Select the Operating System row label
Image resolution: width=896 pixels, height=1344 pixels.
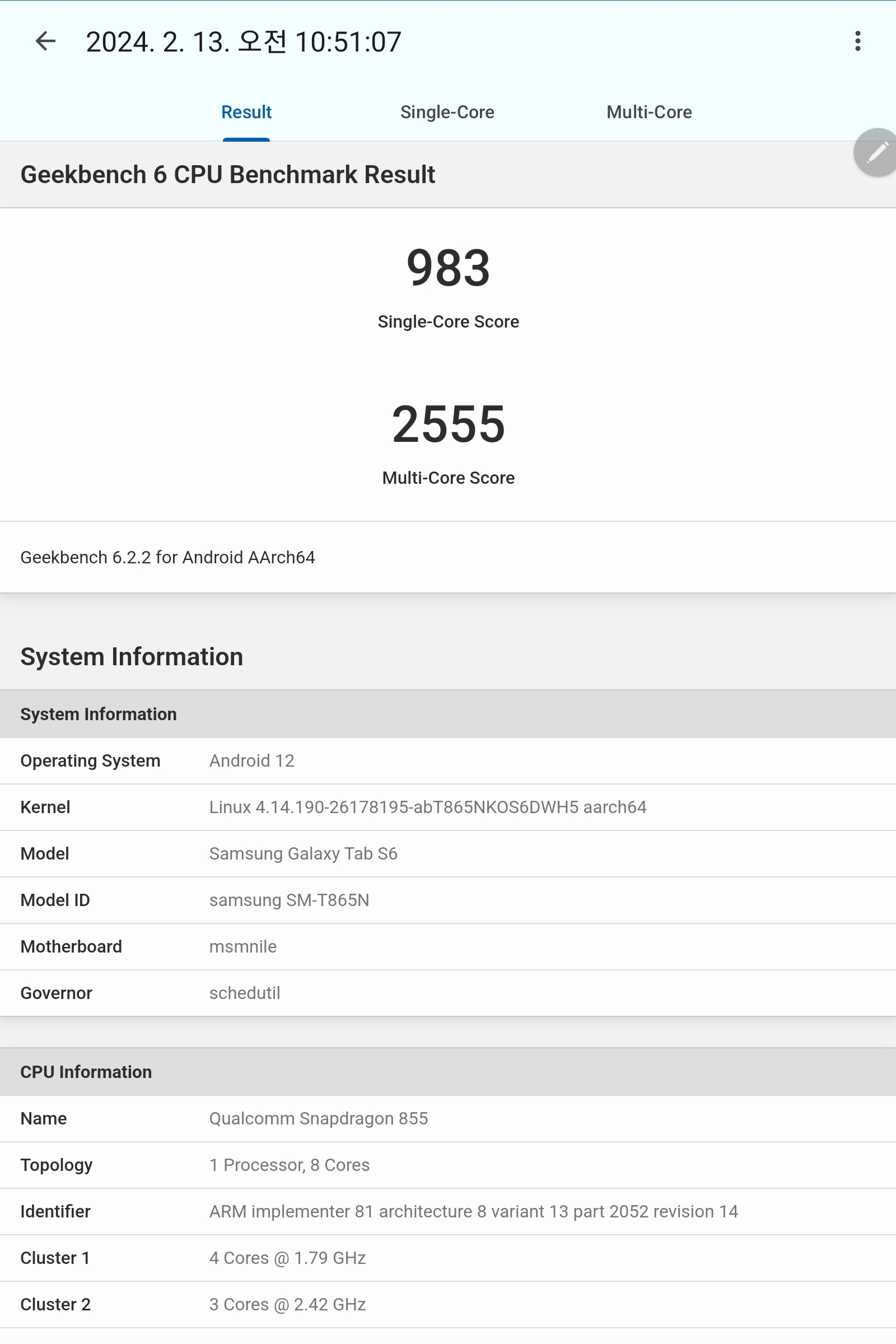click(x=90, y=760)
